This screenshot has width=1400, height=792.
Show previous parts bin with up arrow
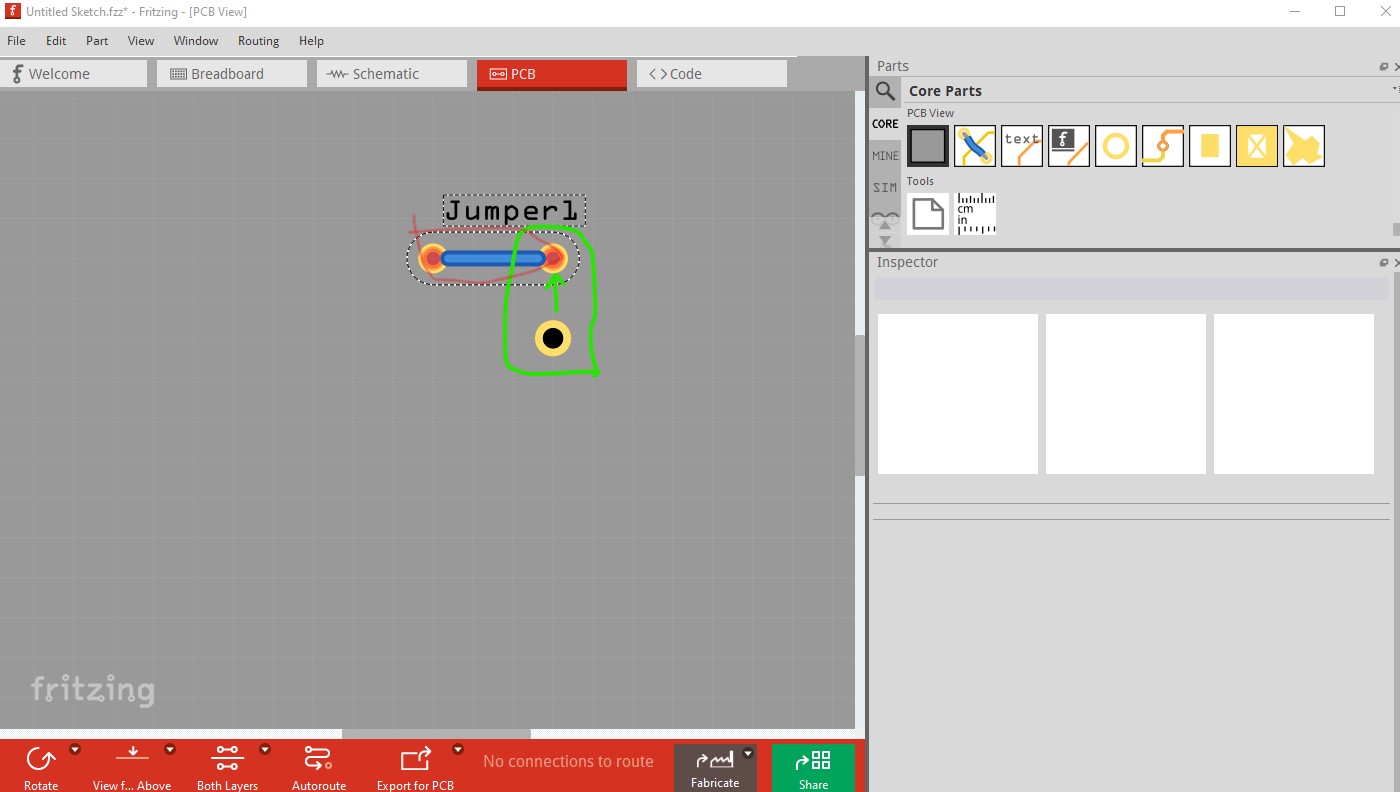click(x=885, y=227)
